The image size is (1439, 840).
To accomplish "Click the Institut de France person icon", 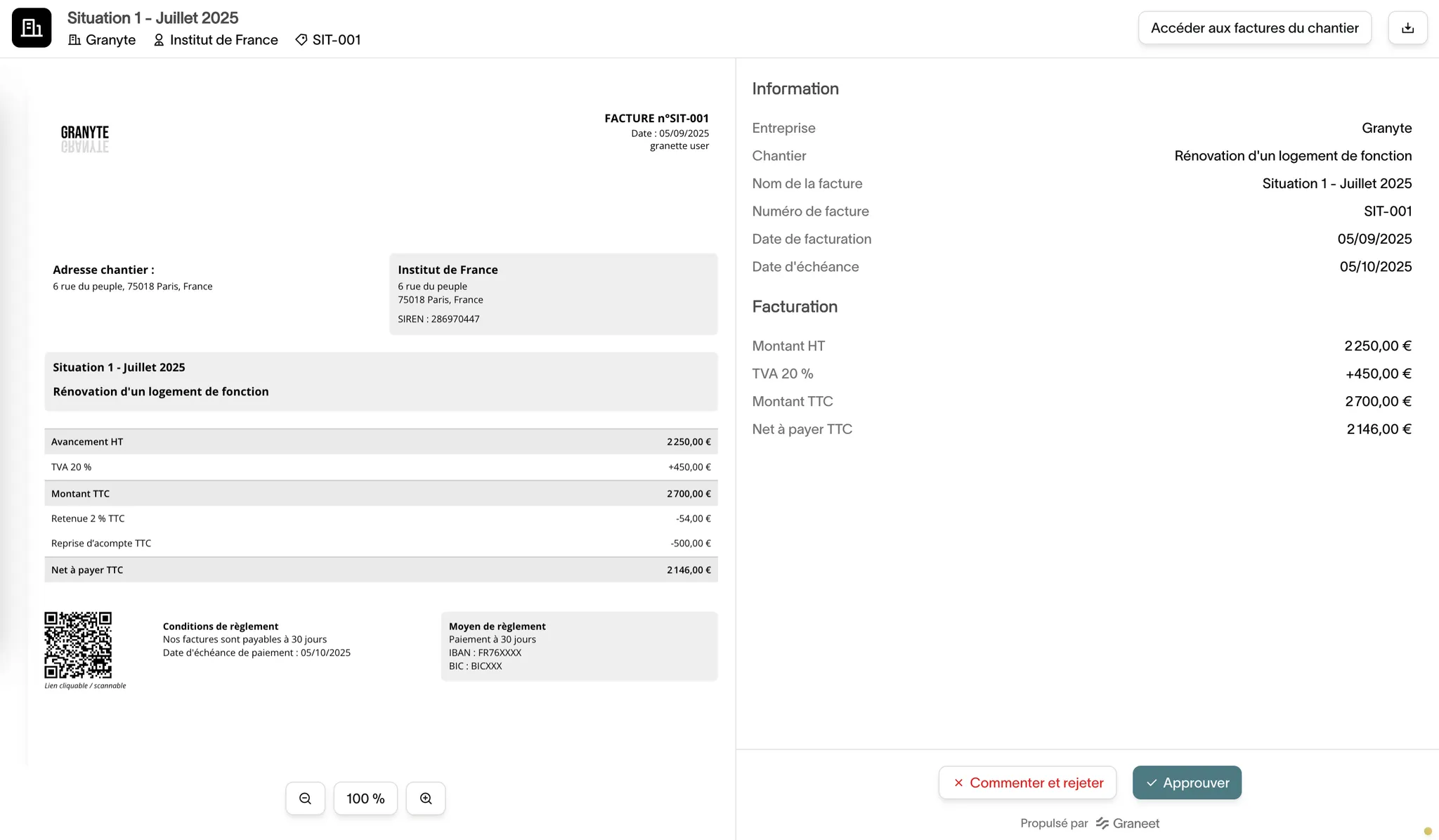I will [159, 40].
